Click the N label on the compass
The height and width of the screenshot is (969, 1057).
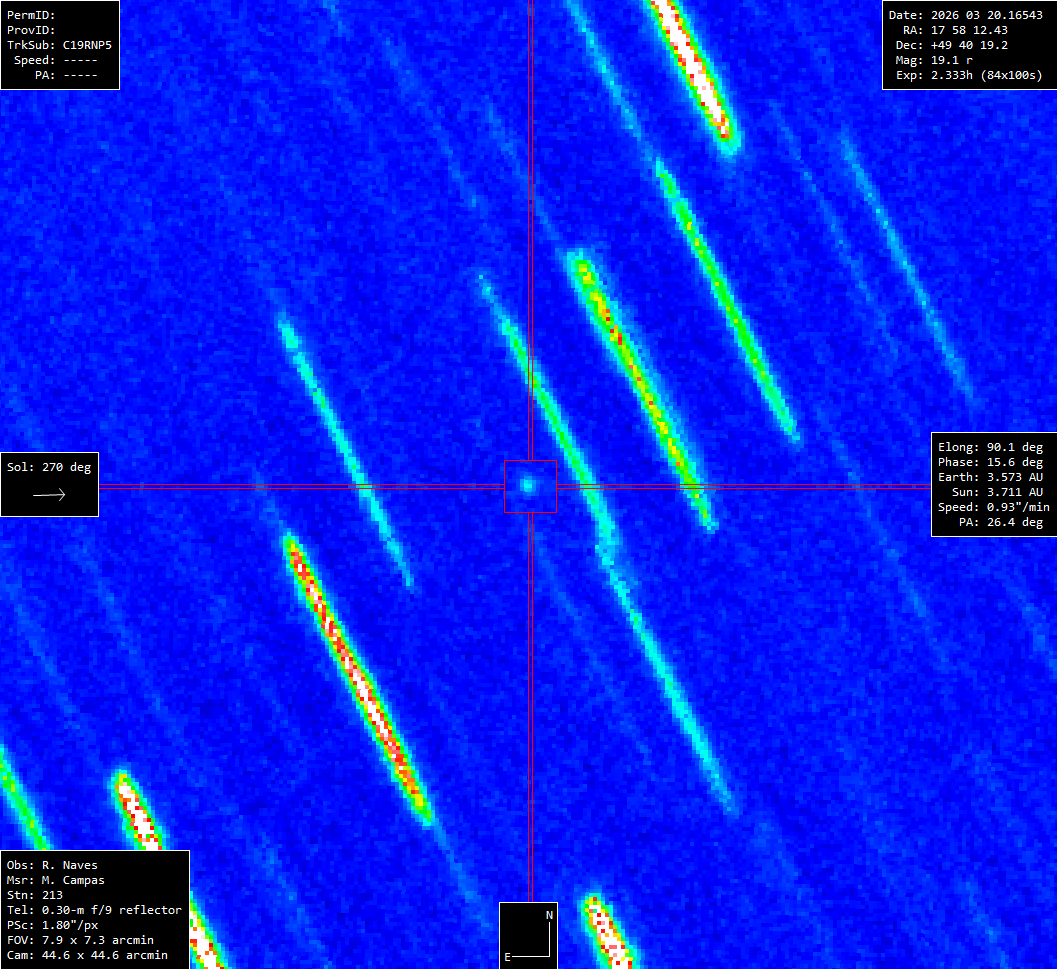point(548,915)
